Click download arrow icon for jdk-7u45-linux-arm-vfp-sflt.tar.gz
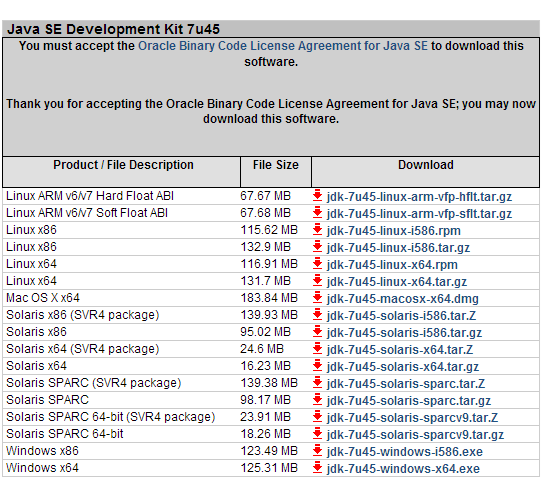 click(x=317, y=213)
